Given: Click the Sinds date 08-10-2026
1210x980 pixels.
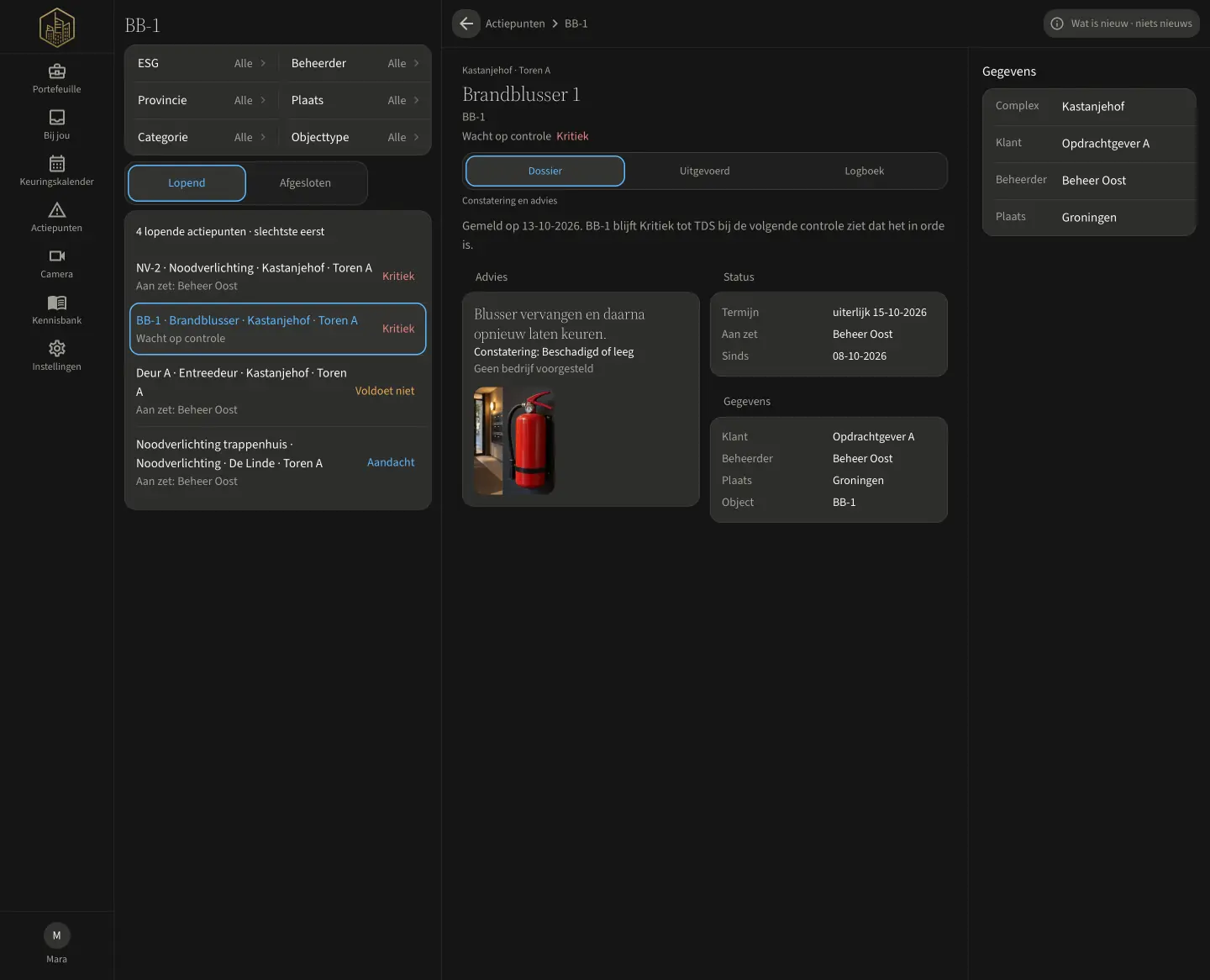Looking at the screenshot, I should (x=860, y=356).
